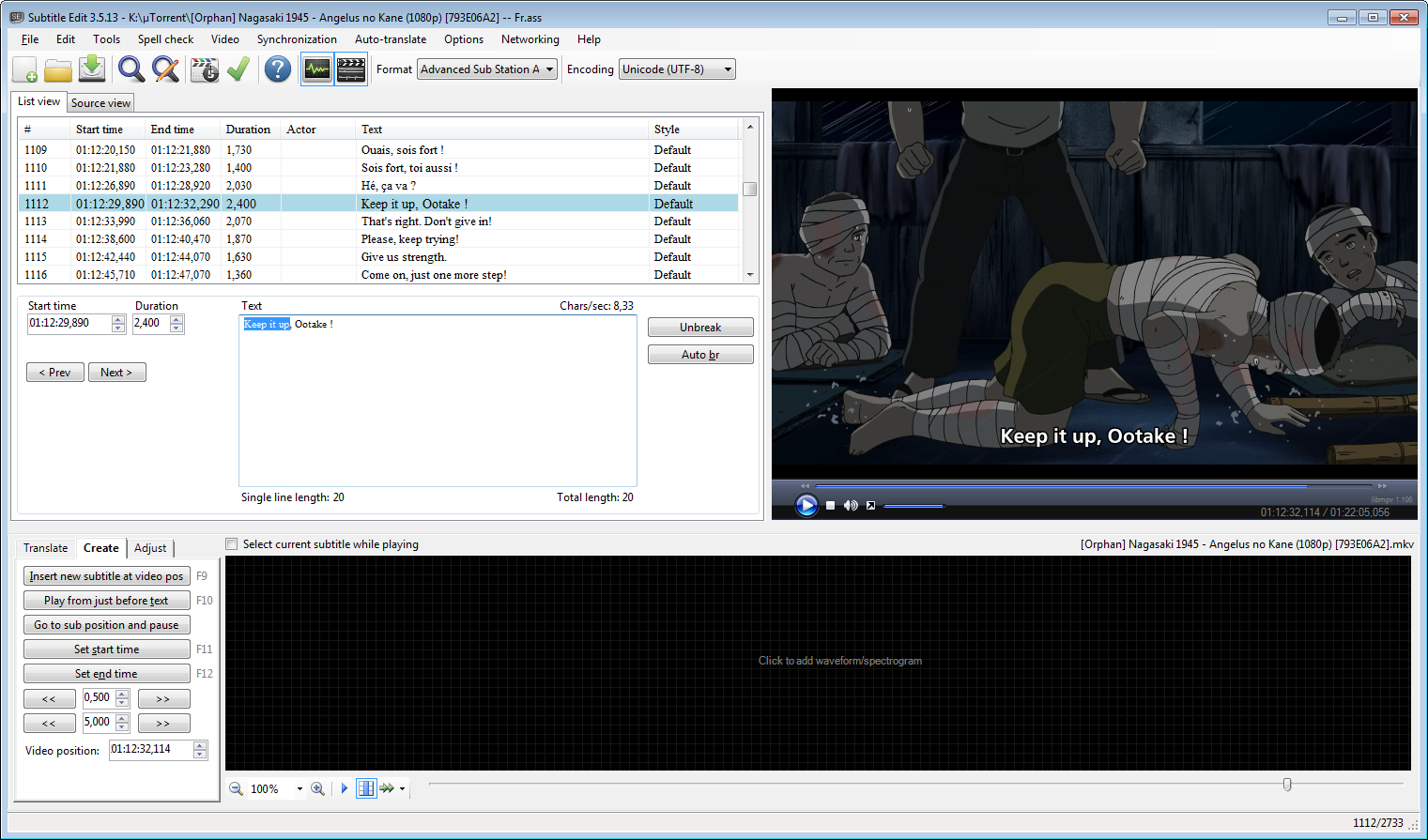Image resolution: width=1428 pixels, height=840 pixels.
Task: Switch to the Adjust tab
Action: coord(150,548)
